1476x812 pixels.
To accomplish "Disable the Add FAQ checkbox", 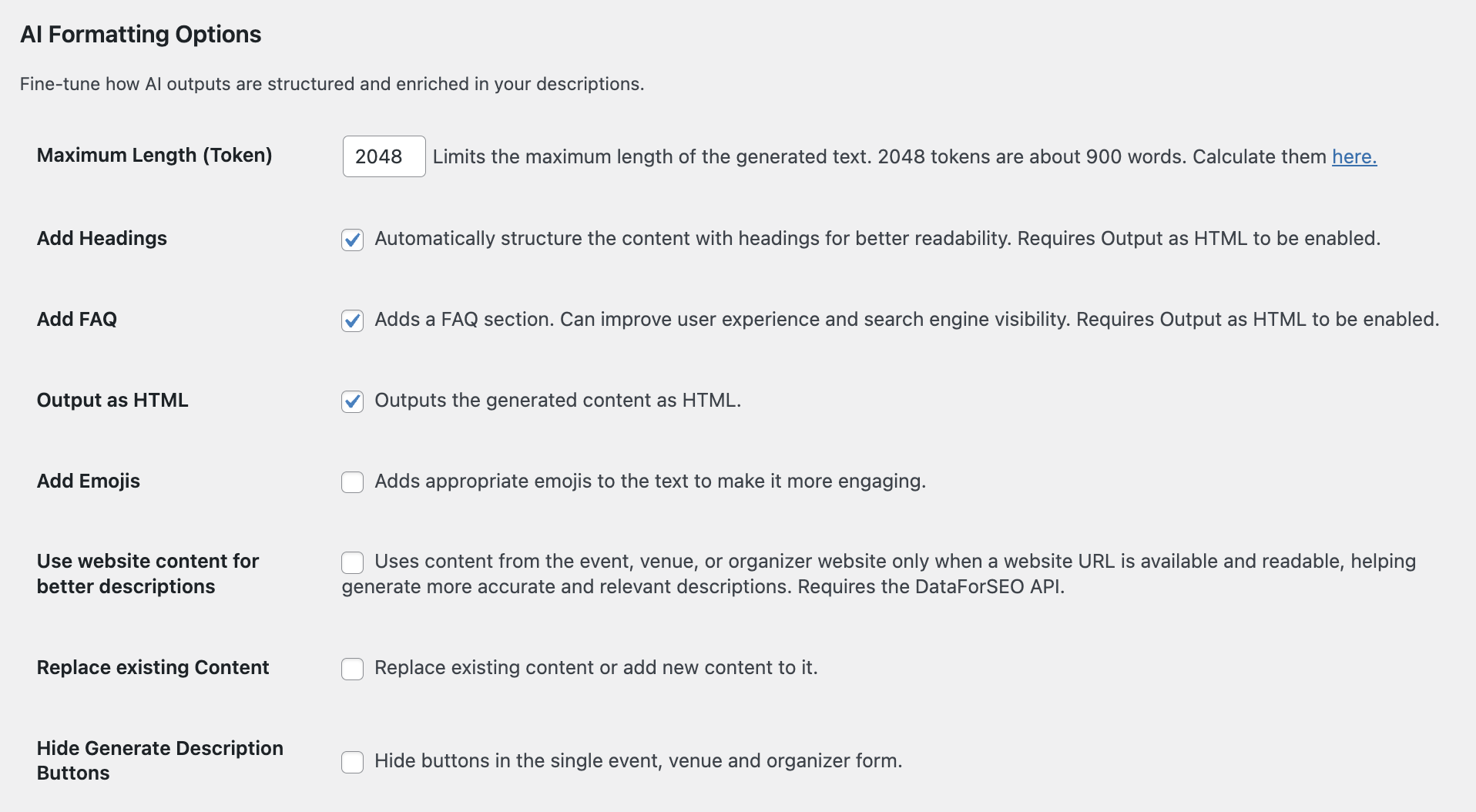I will click(352, 320).
